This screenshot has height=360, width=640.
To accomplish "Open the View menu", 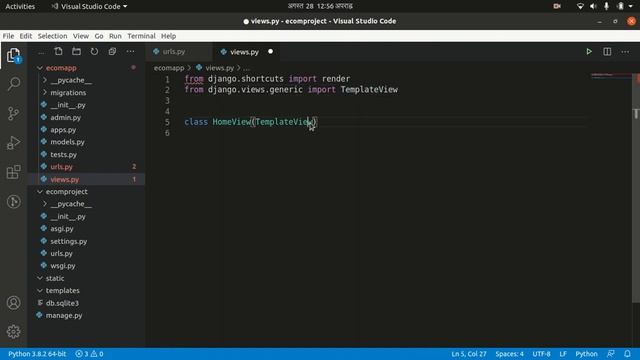I will coord(81,36).
